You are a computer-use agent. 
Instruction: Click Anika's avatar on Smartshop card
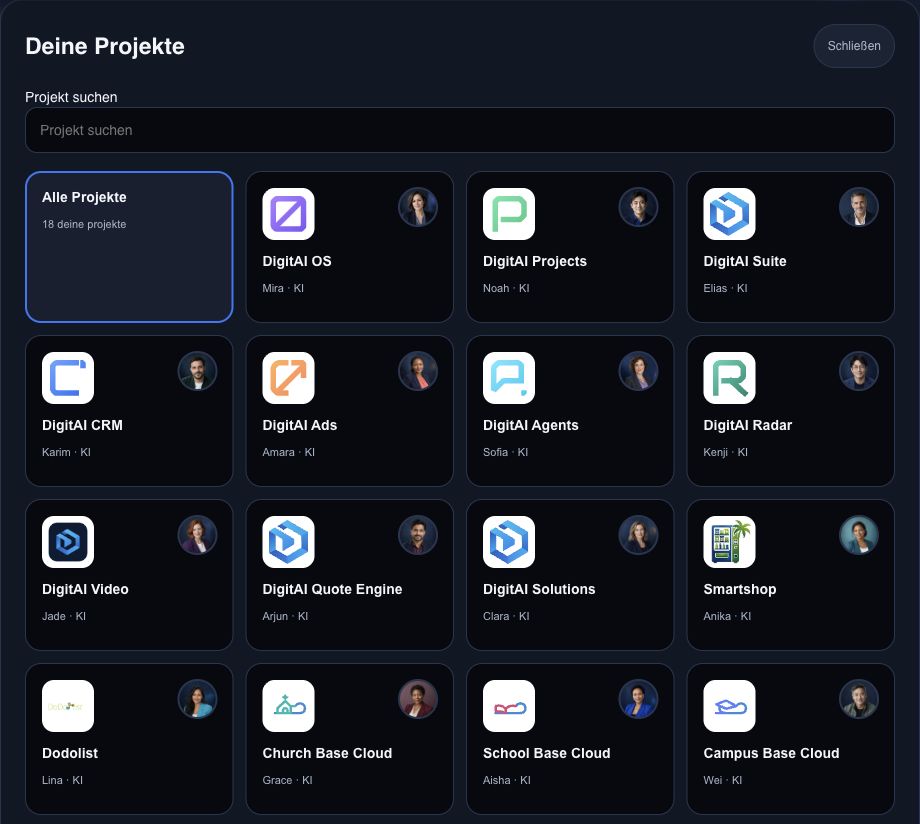point(859,535)
